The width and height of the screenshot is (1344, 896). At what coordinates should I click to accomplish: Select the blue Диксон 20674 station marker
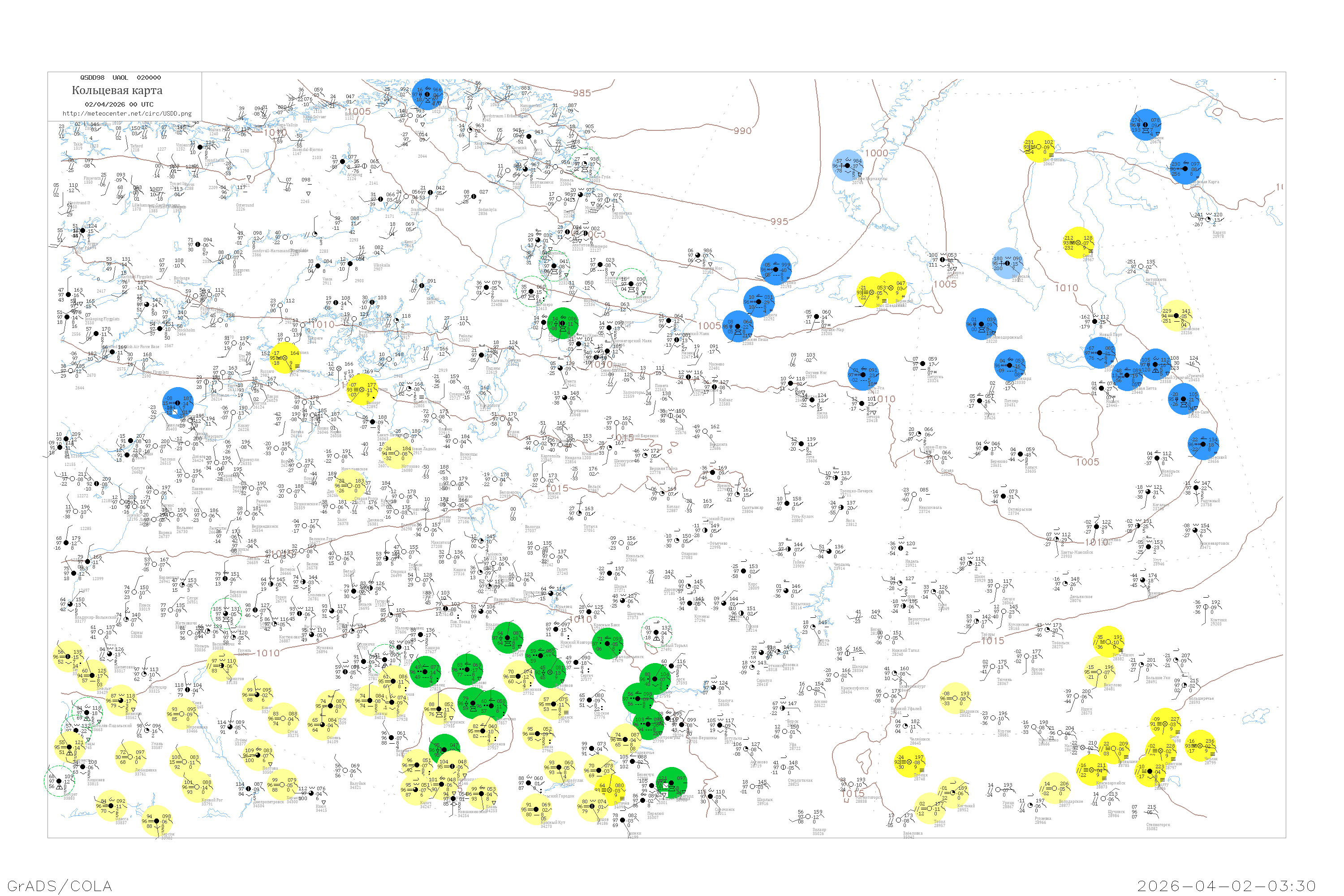pyautogui.click(x=1146, y=125)
